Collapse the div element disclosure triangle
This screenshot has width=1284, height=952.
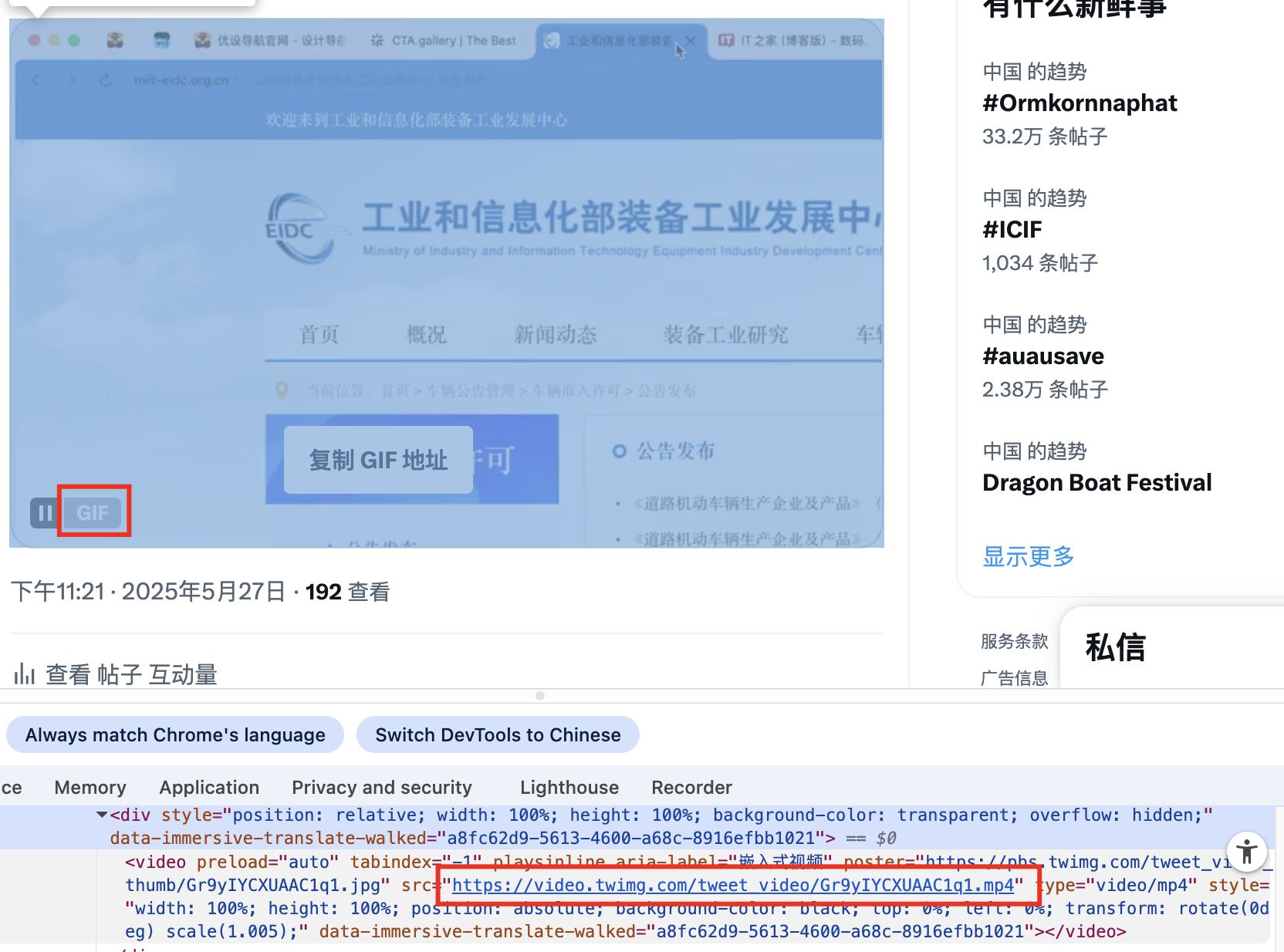click(x=102, y=815)
